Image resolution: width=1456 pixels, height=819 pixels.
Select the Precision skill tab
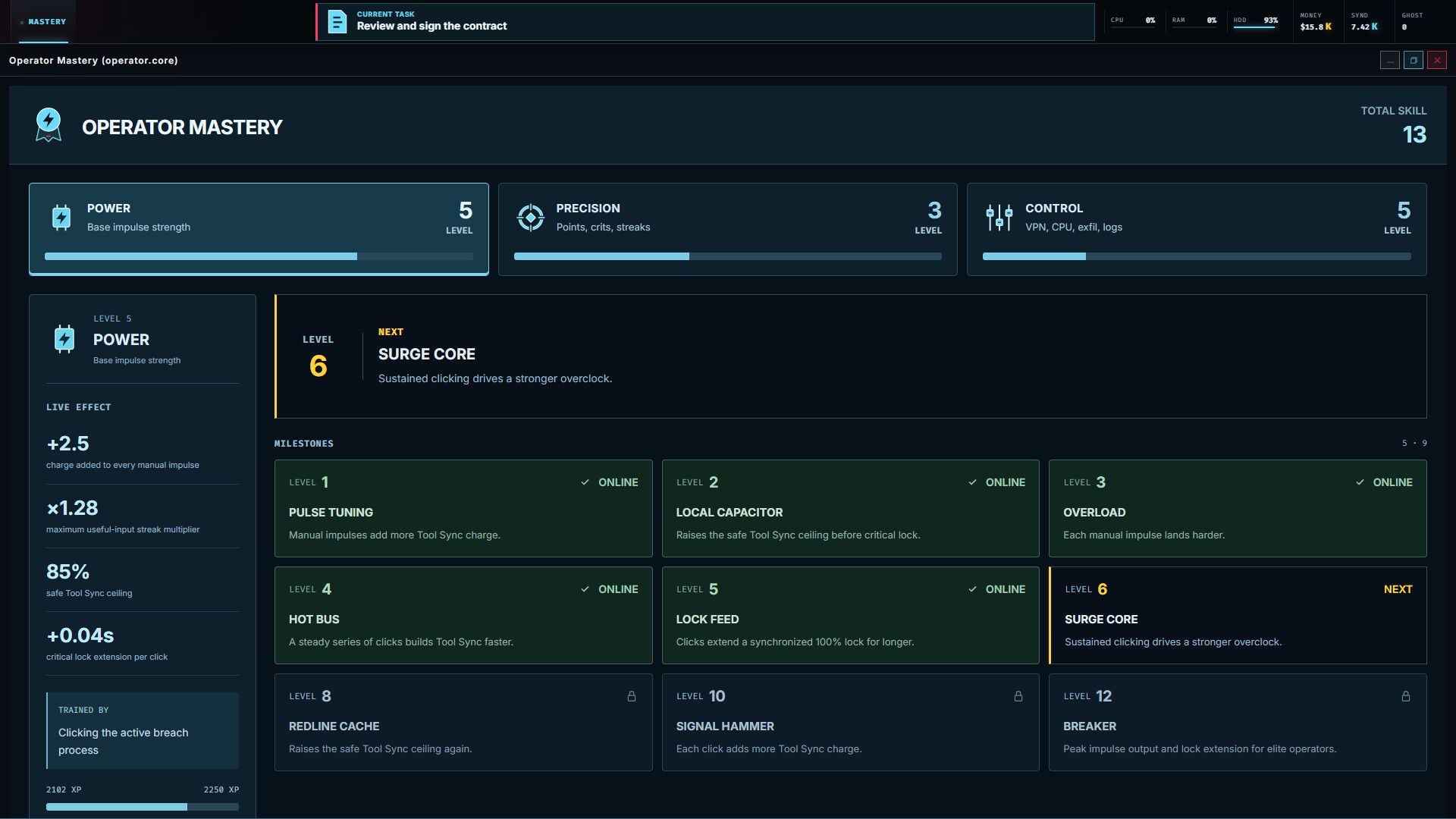coord(727,229)
